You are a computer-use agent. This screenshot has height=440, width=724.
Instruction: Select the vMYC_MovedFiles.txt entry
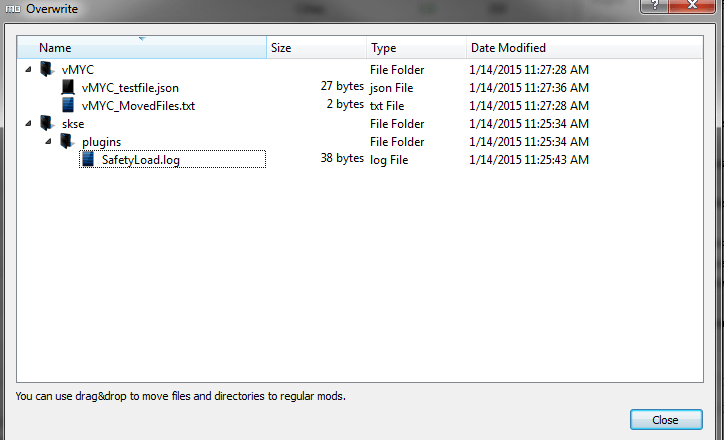[138, 106]
